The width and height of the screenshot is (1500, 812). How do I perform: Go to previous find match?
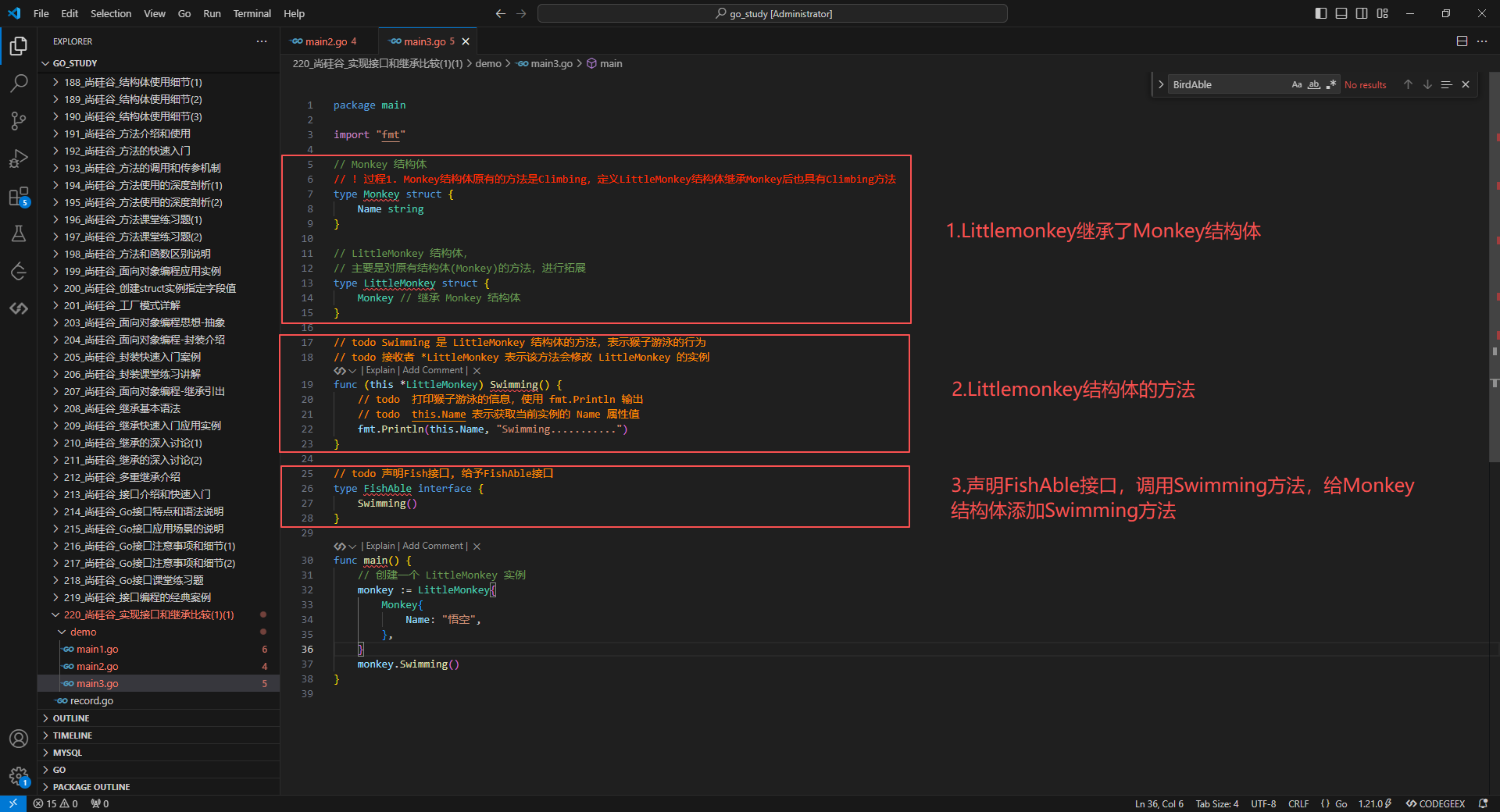pyautogui.click(x=1408, y=84)
